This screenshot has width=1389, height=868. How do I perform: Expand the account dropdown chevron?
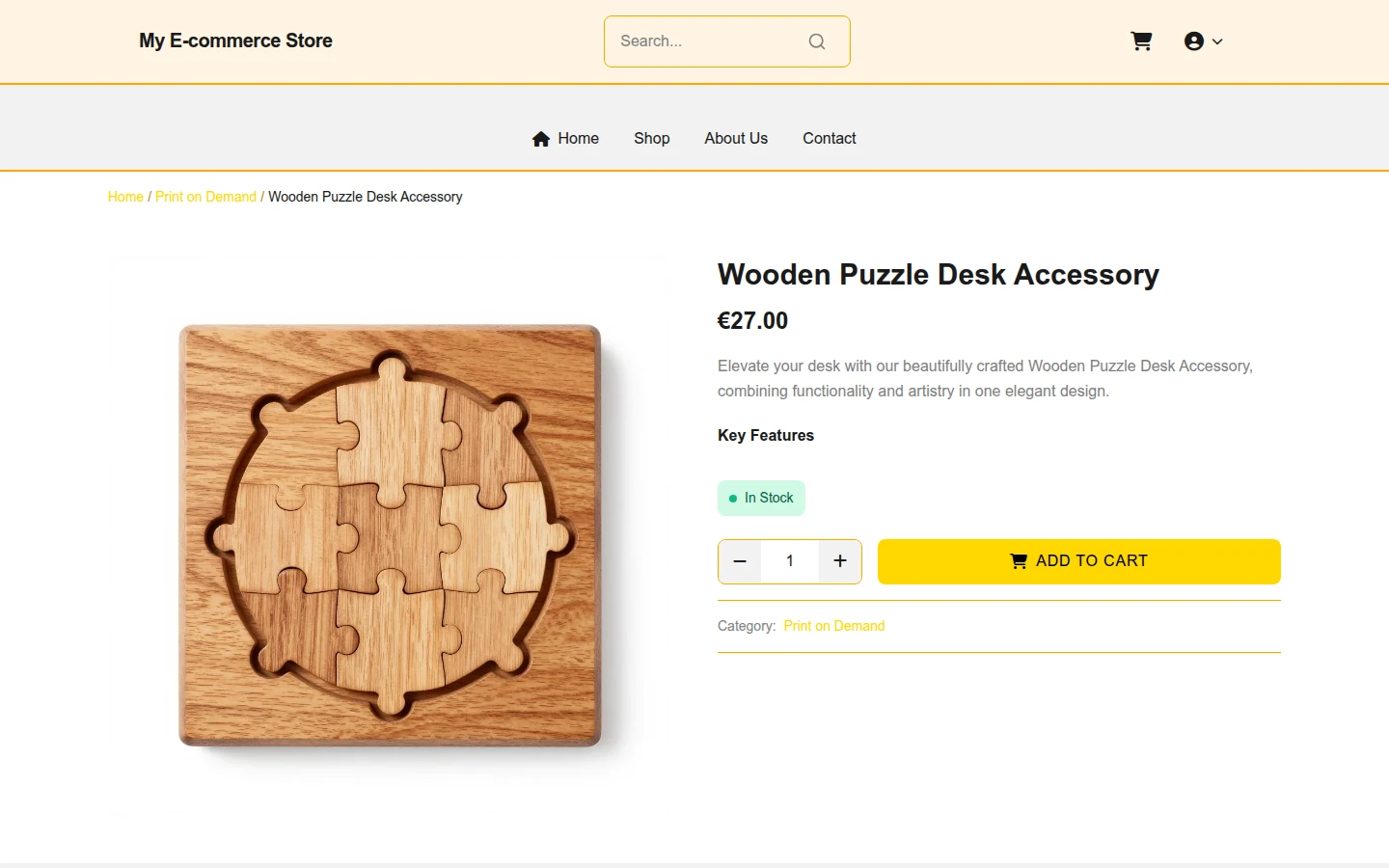pyautogui.click(x=1217, y=41)
